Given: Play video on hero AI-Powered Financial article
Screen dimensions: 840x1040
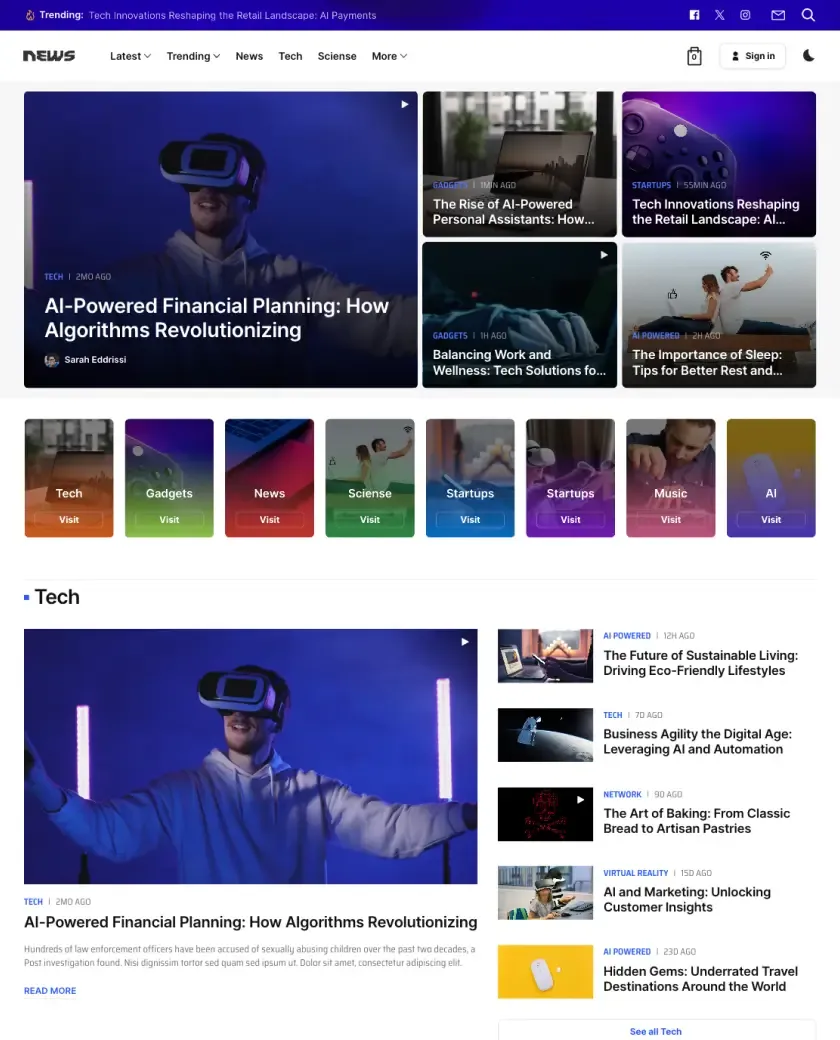Looking at the screenshot, I should [x=405, y=104].
